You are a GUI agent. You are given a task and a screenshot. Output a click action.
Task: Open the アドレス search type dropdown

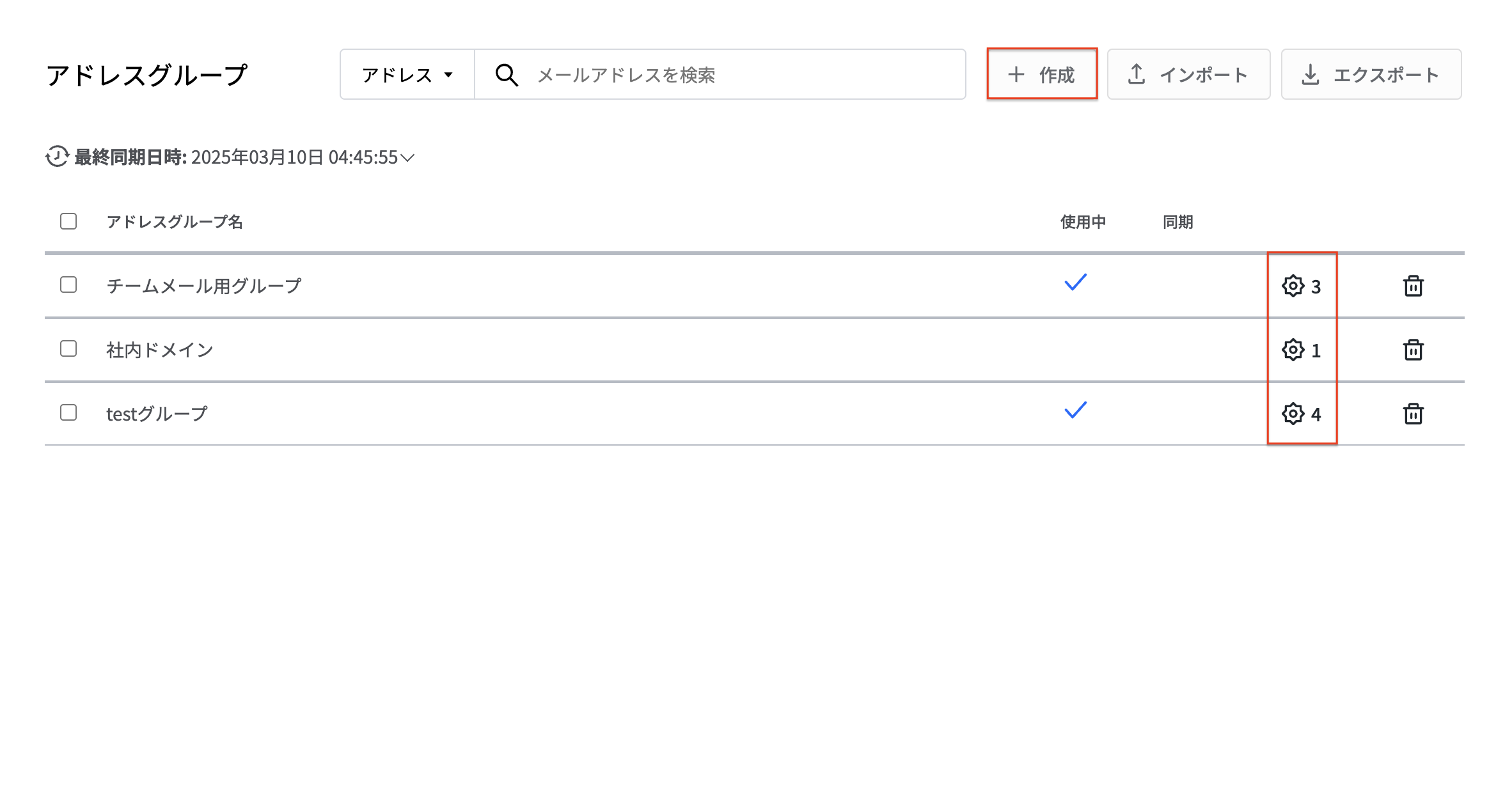(407, 74)
